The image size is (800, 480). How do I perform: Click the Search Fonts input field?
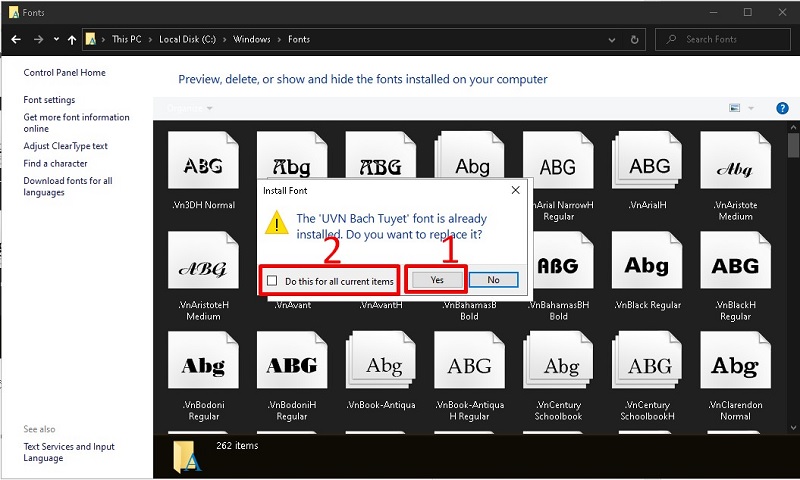[722, 39]
